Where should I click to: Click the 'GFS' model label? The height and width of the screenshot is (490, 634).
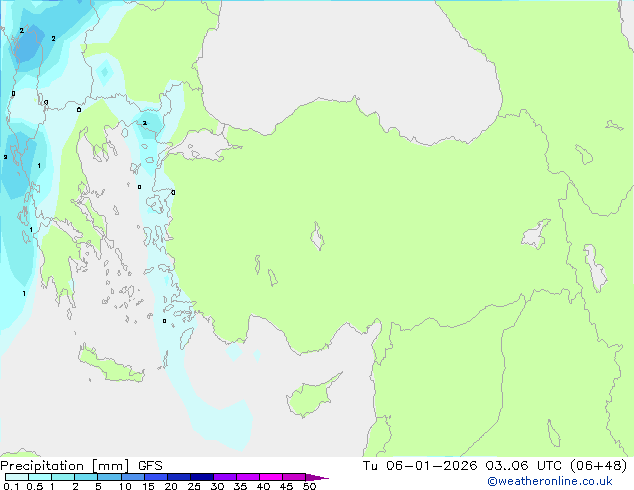(x=150, y=466)
